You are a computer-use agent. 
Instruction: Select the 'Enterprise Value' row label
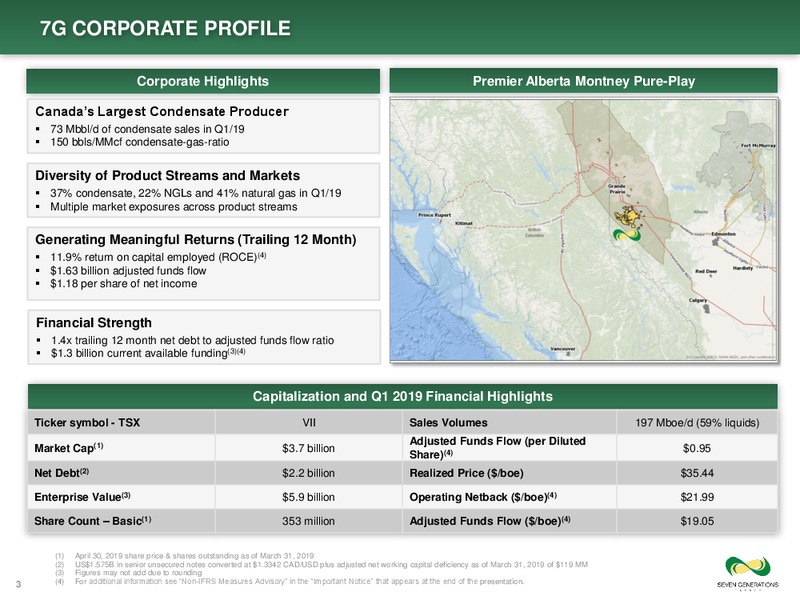click(82, 497)
